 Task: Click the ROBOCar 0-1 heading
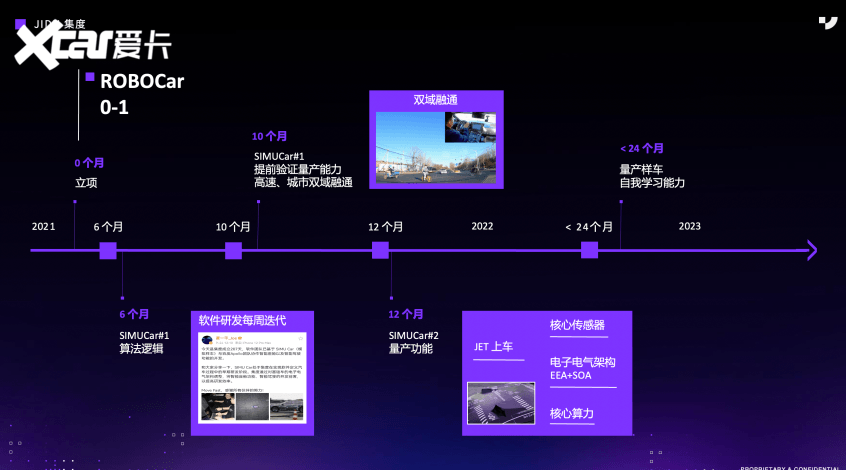[x=142, y=94]
